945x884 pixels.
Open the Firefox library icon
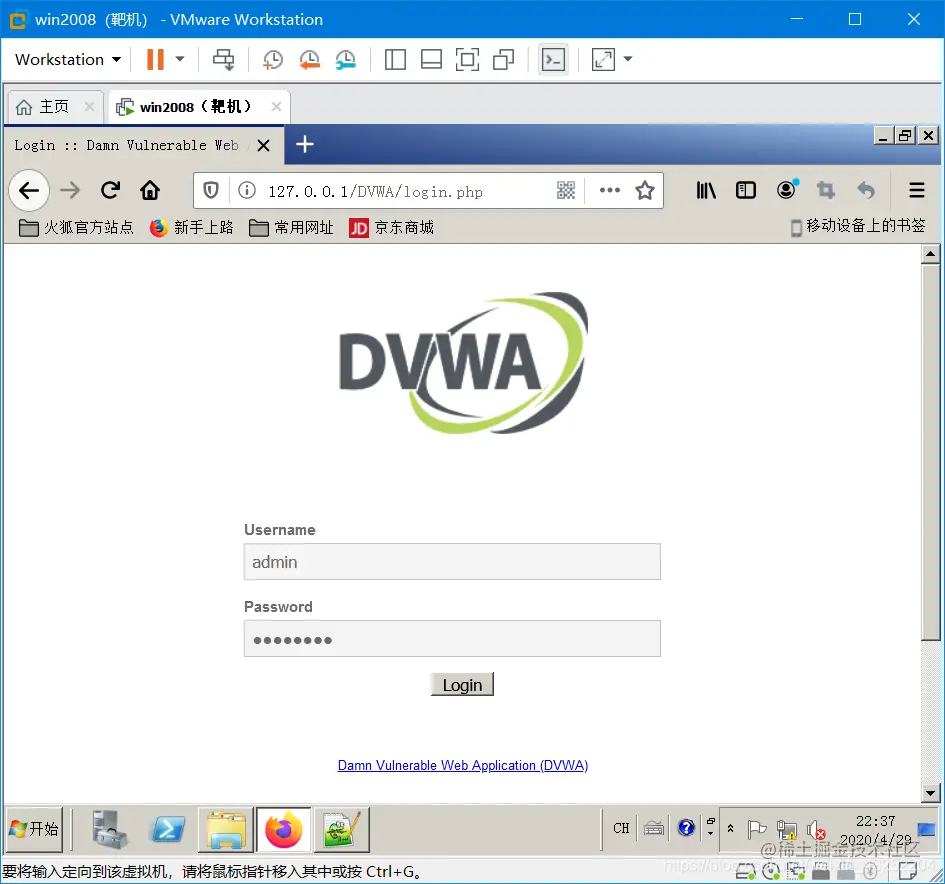(x=706, y=190)
